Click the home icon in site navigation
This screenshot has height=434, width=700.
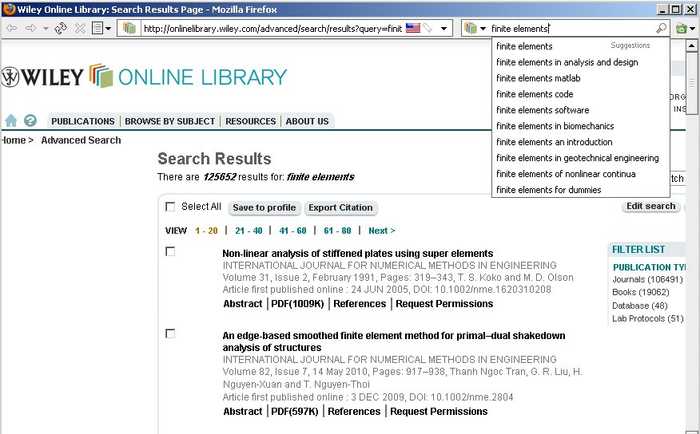pyautogui.click(x=11, y=121)
